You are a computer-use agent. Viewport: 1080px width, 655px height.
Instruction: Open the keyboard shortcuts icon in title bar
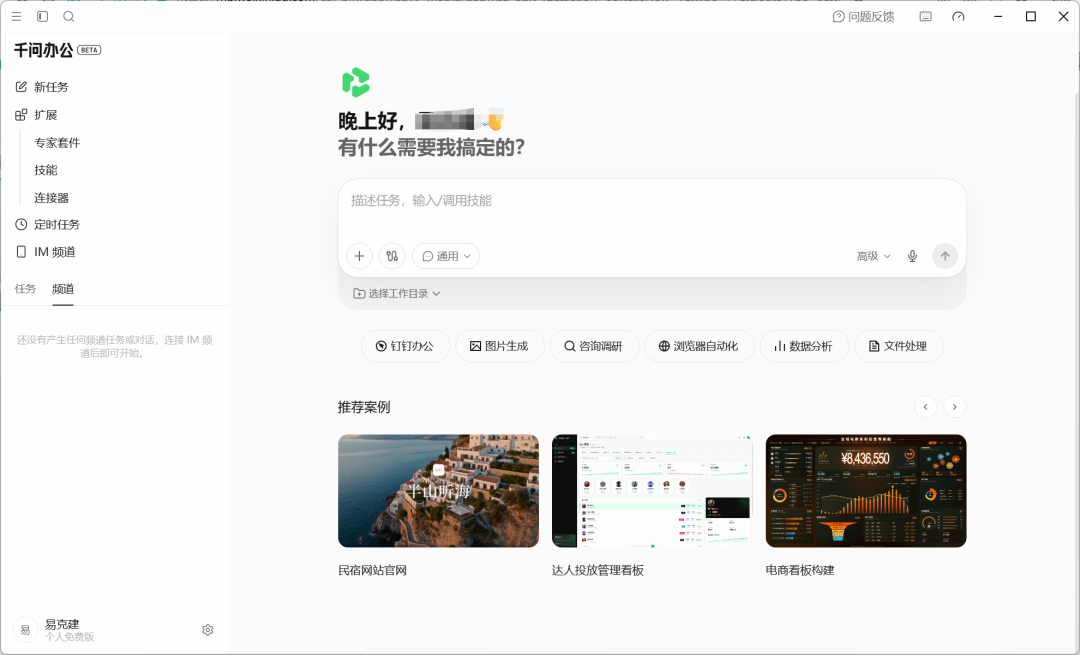click(926, 17)
